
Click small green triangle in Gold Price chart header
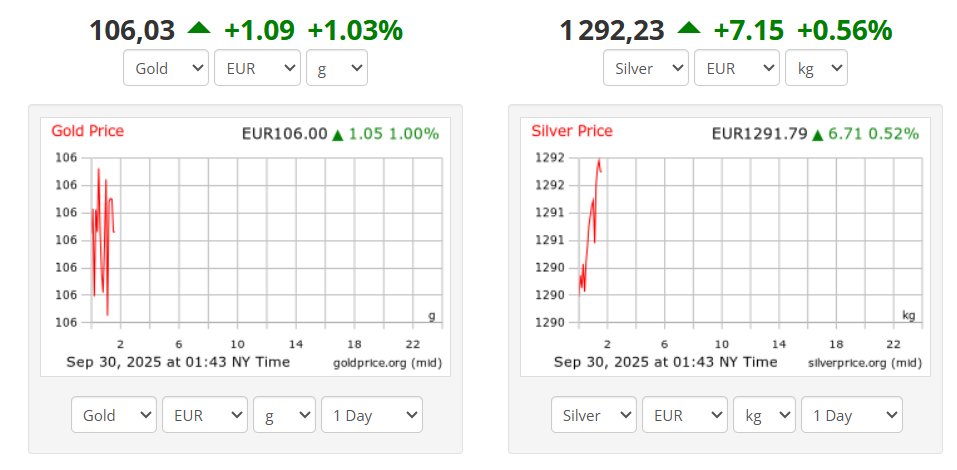pos(338,135)
